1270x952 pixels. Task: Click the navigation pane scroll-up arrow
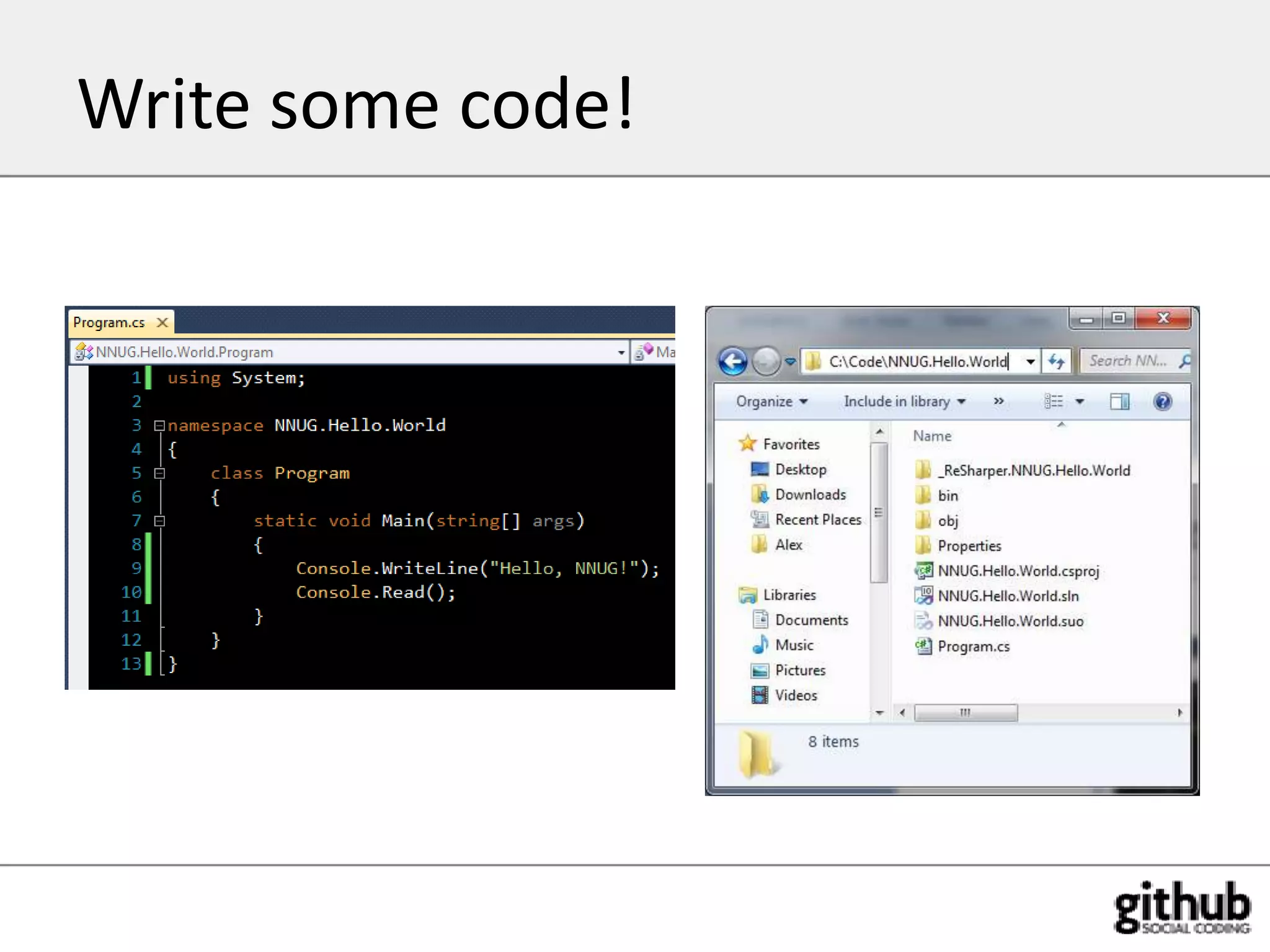click(x=879, y=431)
